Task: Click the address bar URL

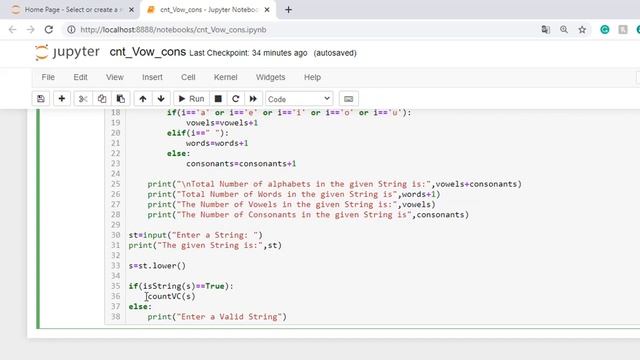Action: pos(173,29)
